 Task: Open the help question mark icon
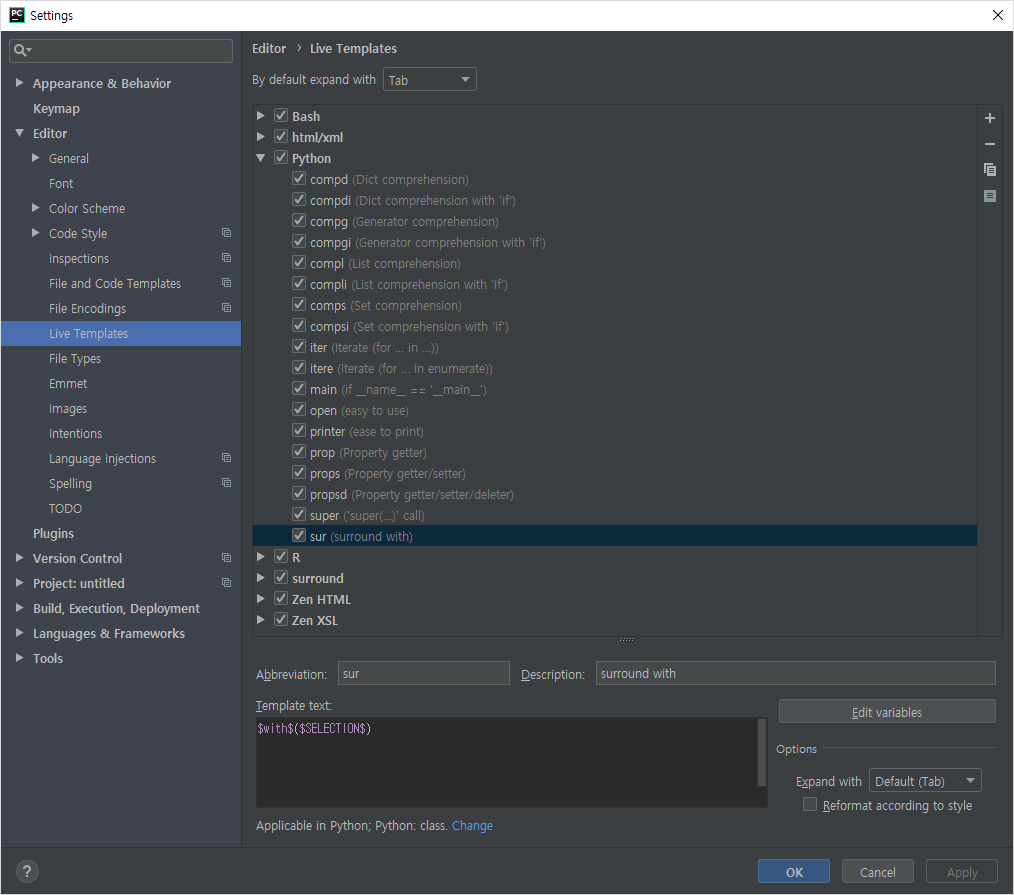pyautogui.click(x=26, y=871)
